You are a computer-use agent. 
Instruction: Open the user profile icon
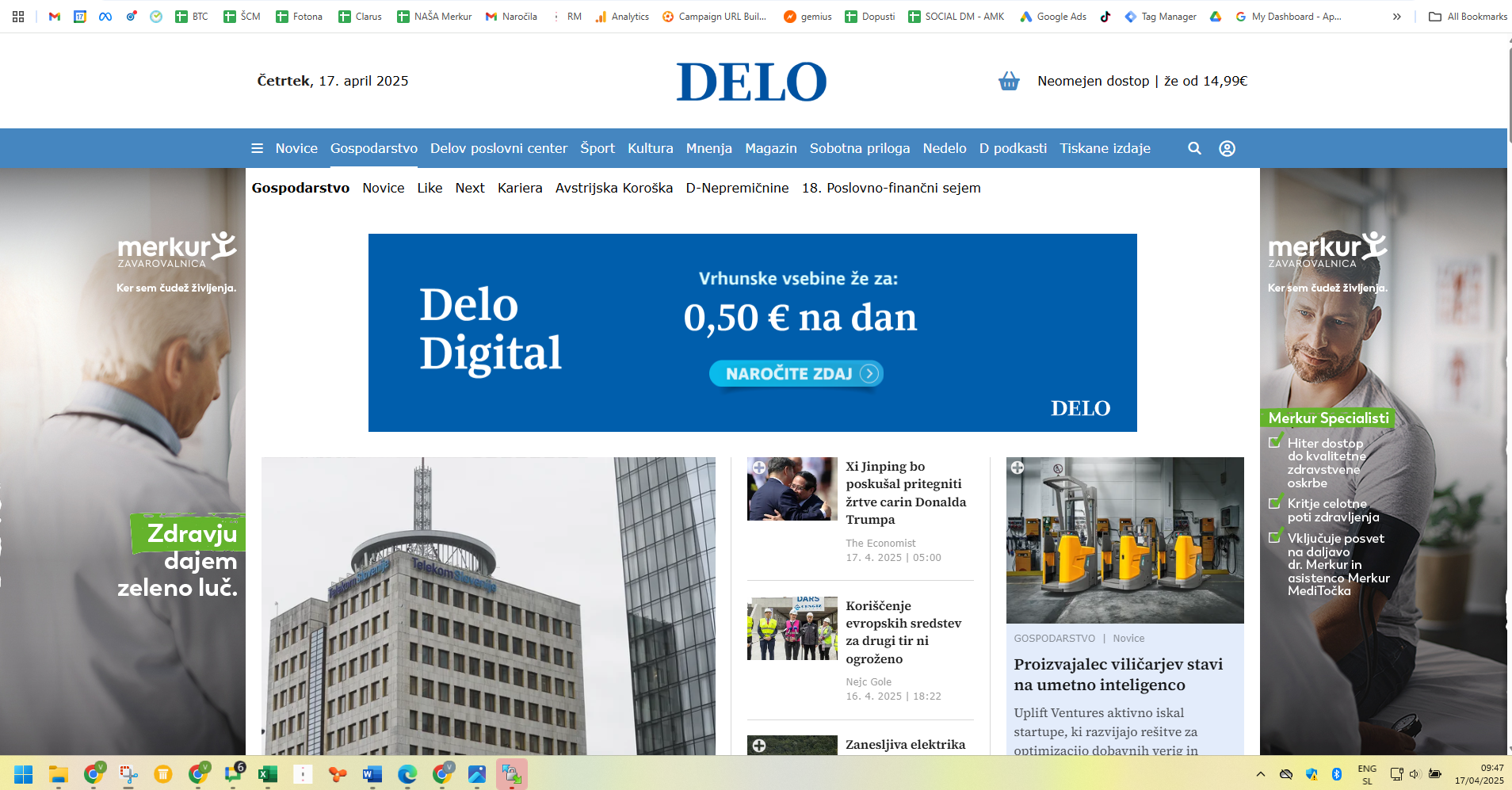1227,148
